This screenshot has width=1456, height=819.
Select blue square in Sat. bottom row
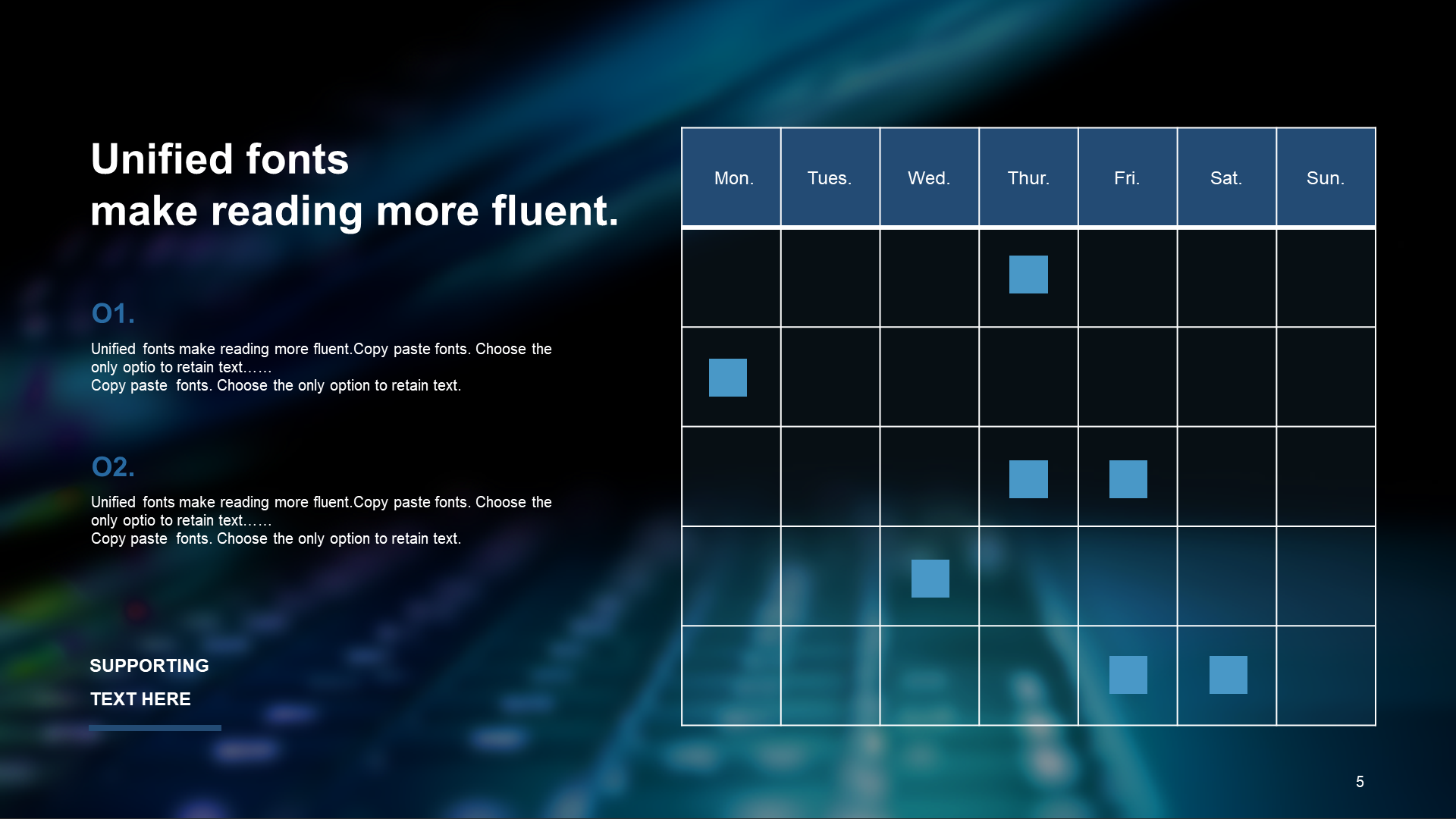pos(1228,675)
